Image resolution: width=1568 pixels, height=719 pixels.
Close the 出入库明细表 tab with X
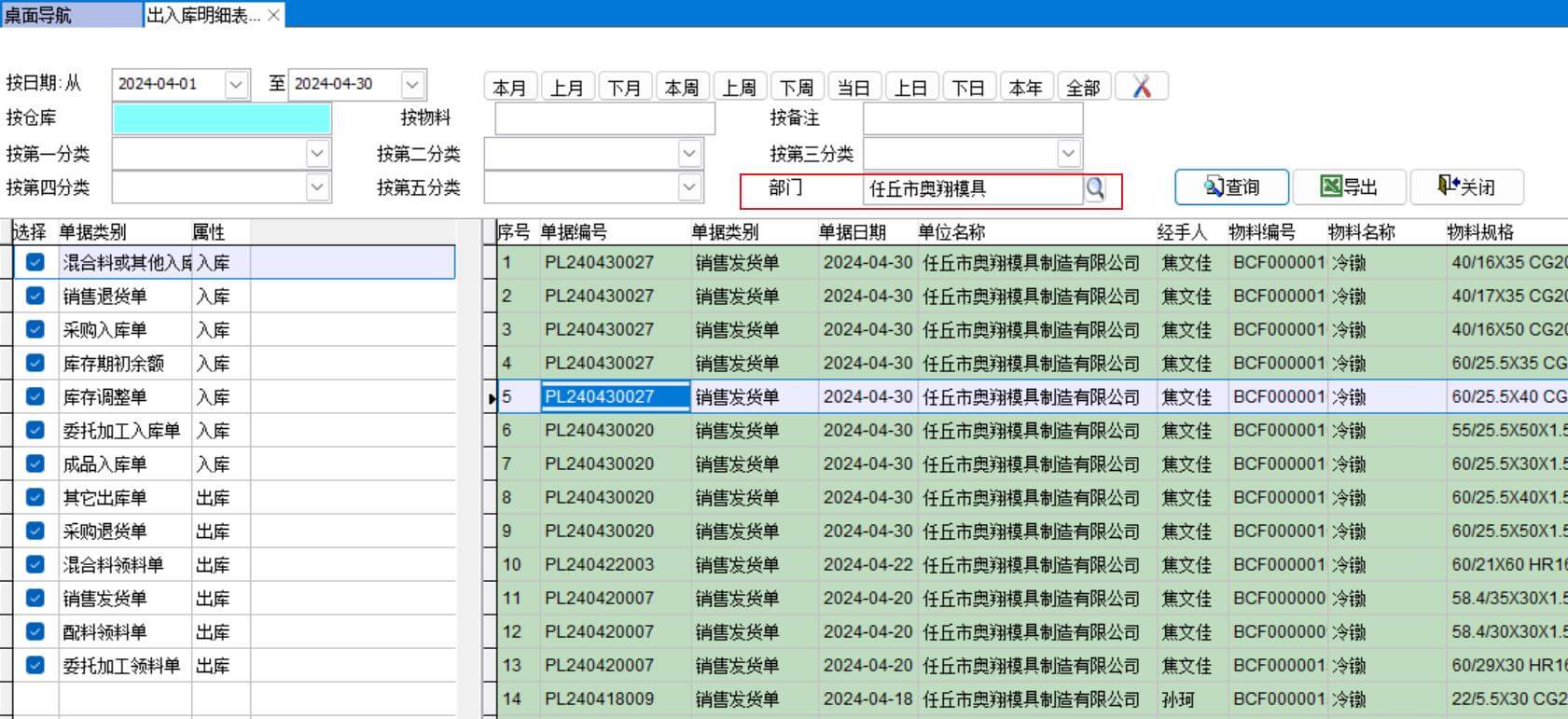click(x=273, y=15)
